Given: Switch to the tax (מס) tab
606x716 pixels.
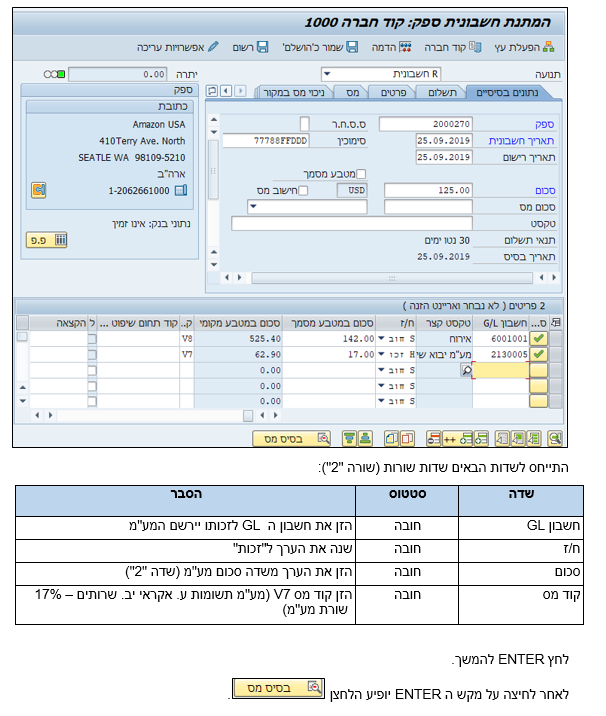Looking at the screenshot, I should click(352, 93).
